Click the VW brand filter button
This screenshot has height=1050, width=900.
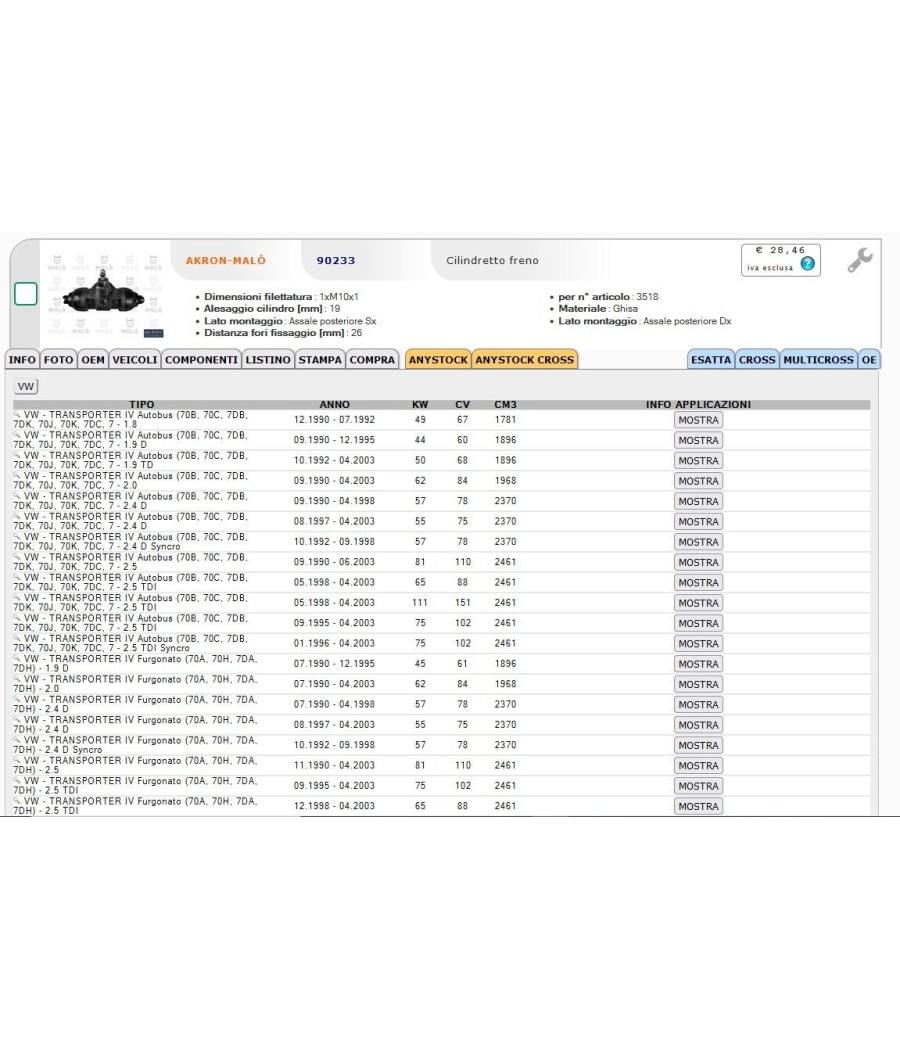(26, 386)
